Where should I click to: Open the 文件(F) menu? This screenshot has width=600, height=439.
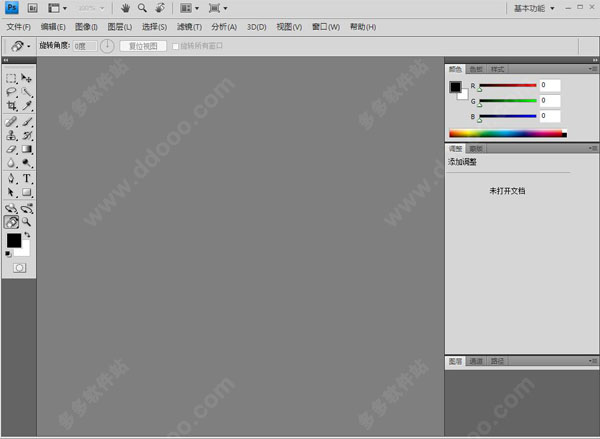tap(18, 27)
